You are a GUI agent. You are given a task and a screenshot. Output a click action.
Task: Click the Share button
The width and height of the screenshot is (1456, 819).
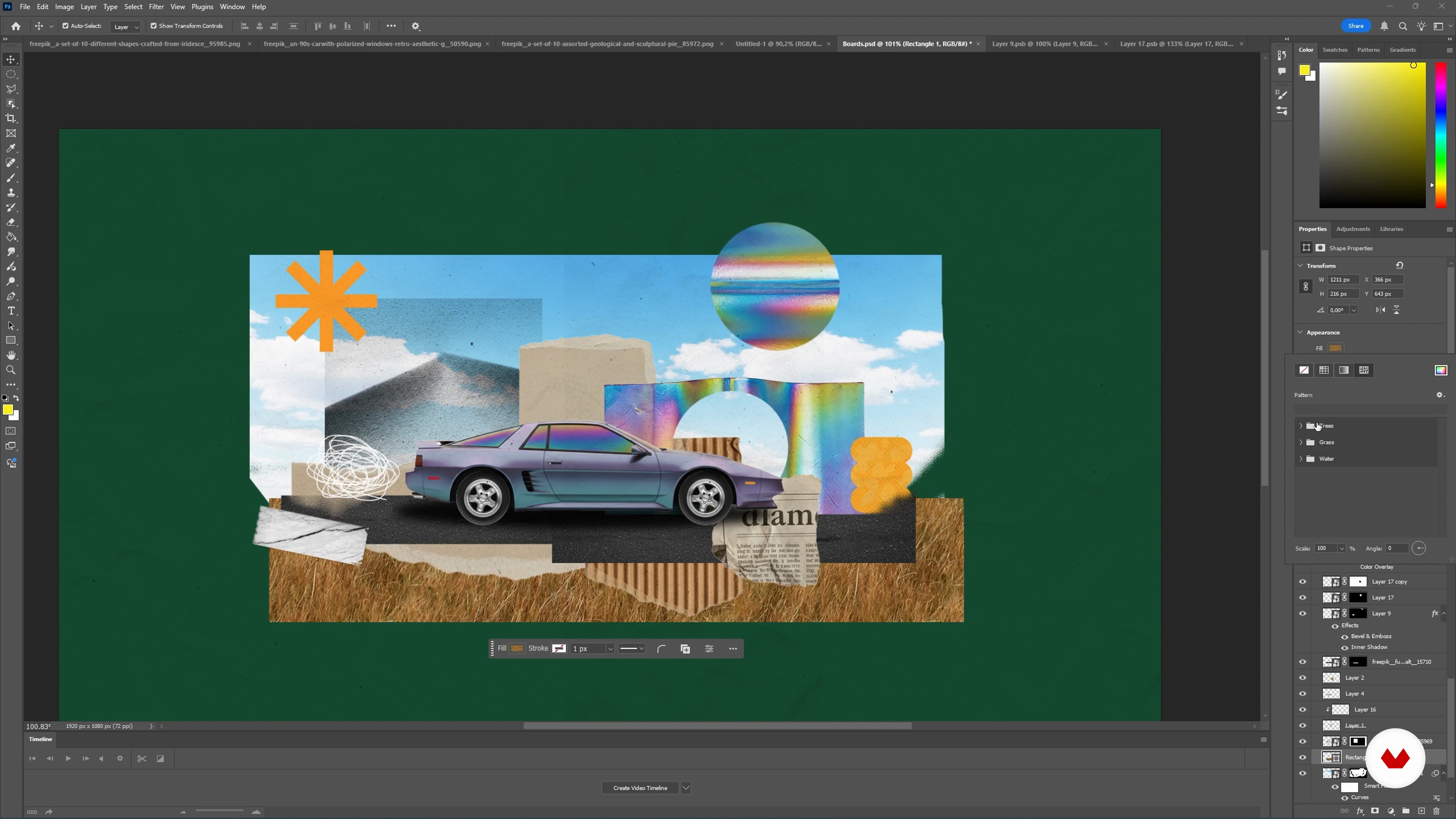pyautogui.click(x=1356, y=26)
